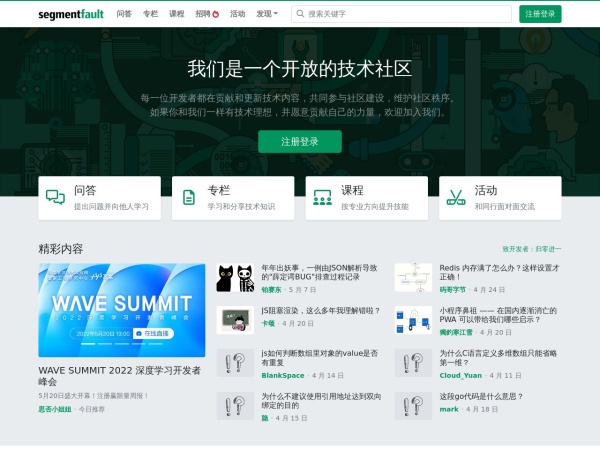Click the 问答 chat bubbles icon
The image size is (600, 450).
pyautogui.click(x=55, y=198)
